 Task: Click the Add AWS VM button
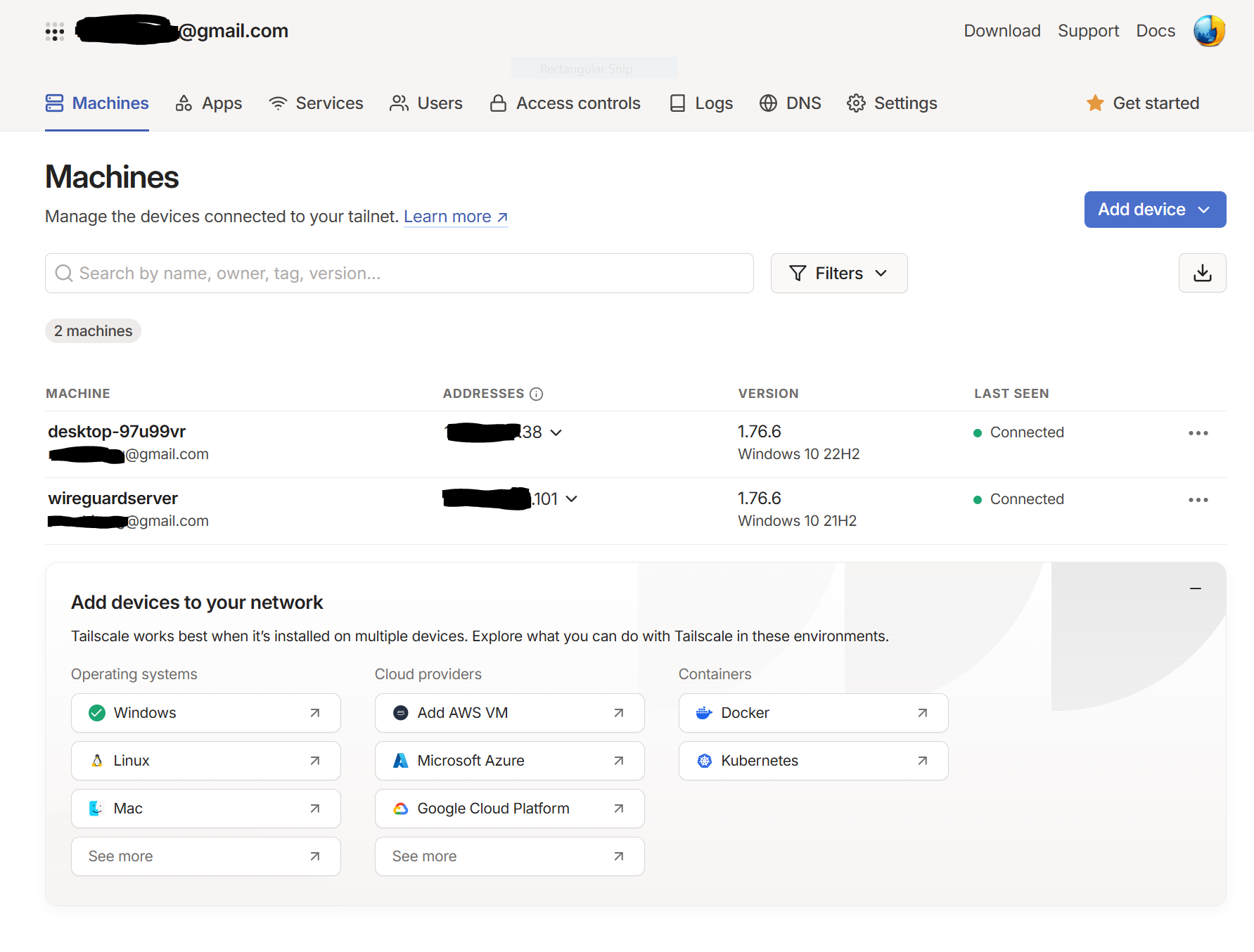[510, 713]
